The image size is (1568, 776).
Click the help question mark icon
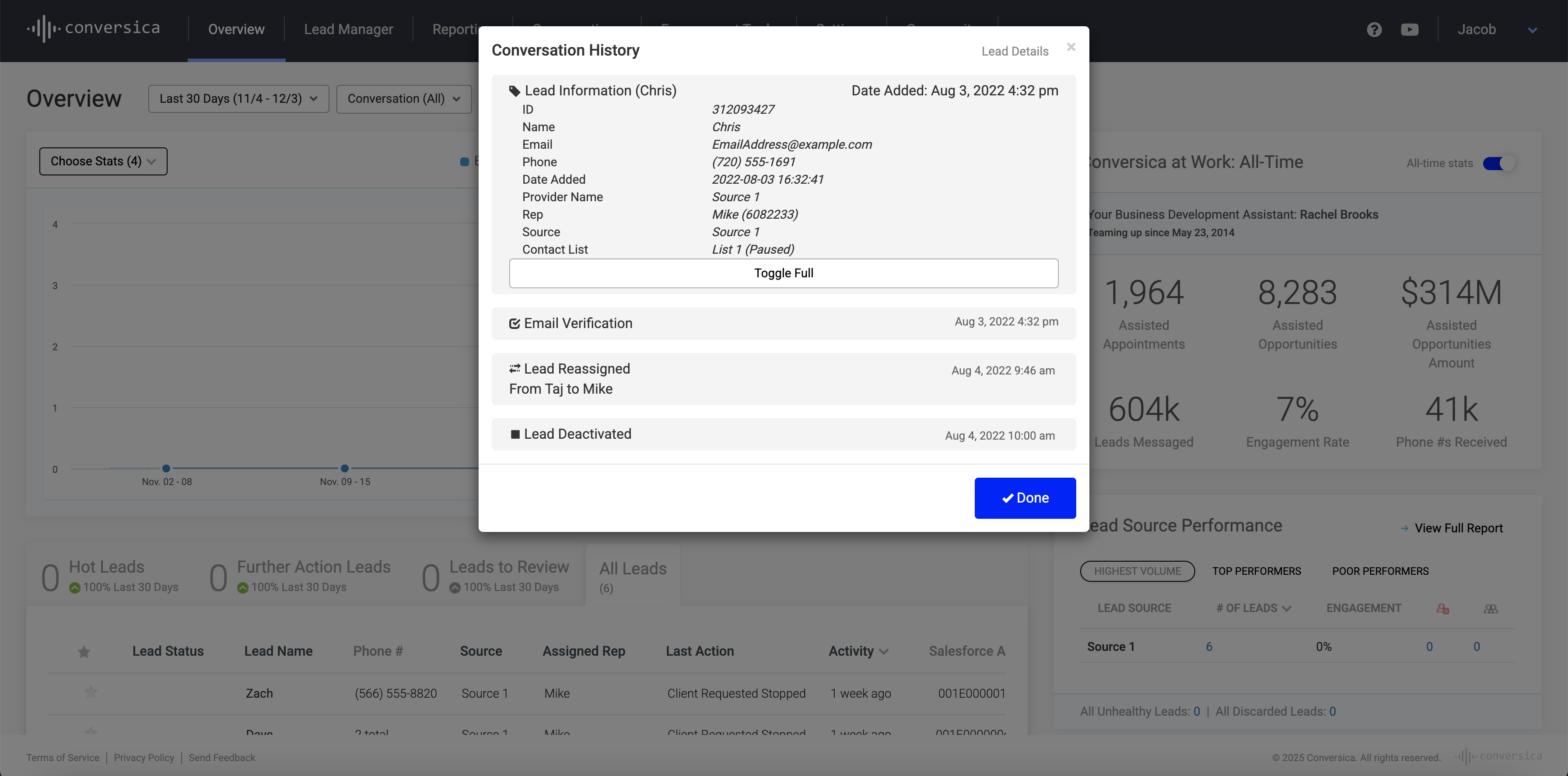pyautogui.click(x=1374, y=29)
